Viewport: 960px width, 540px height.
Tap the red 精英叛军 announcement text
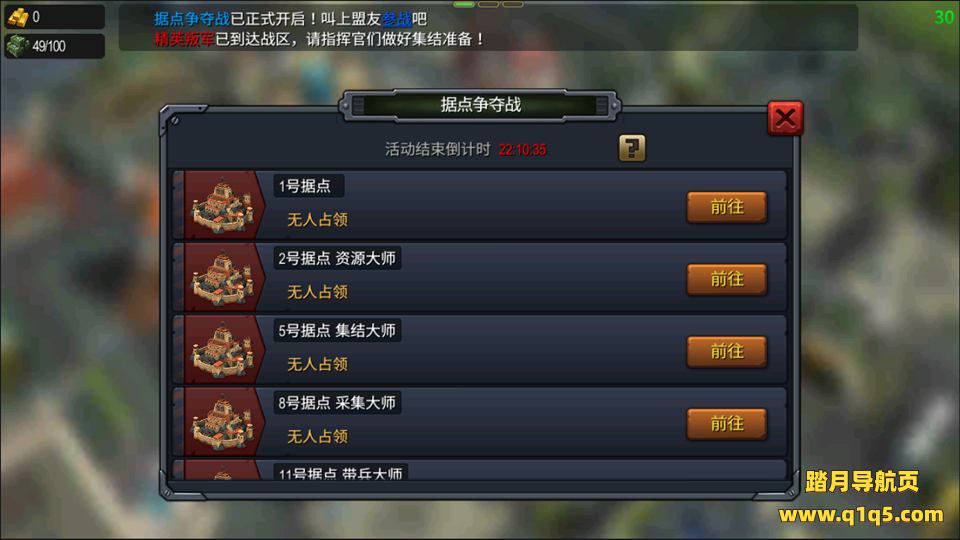click(184, 39)
